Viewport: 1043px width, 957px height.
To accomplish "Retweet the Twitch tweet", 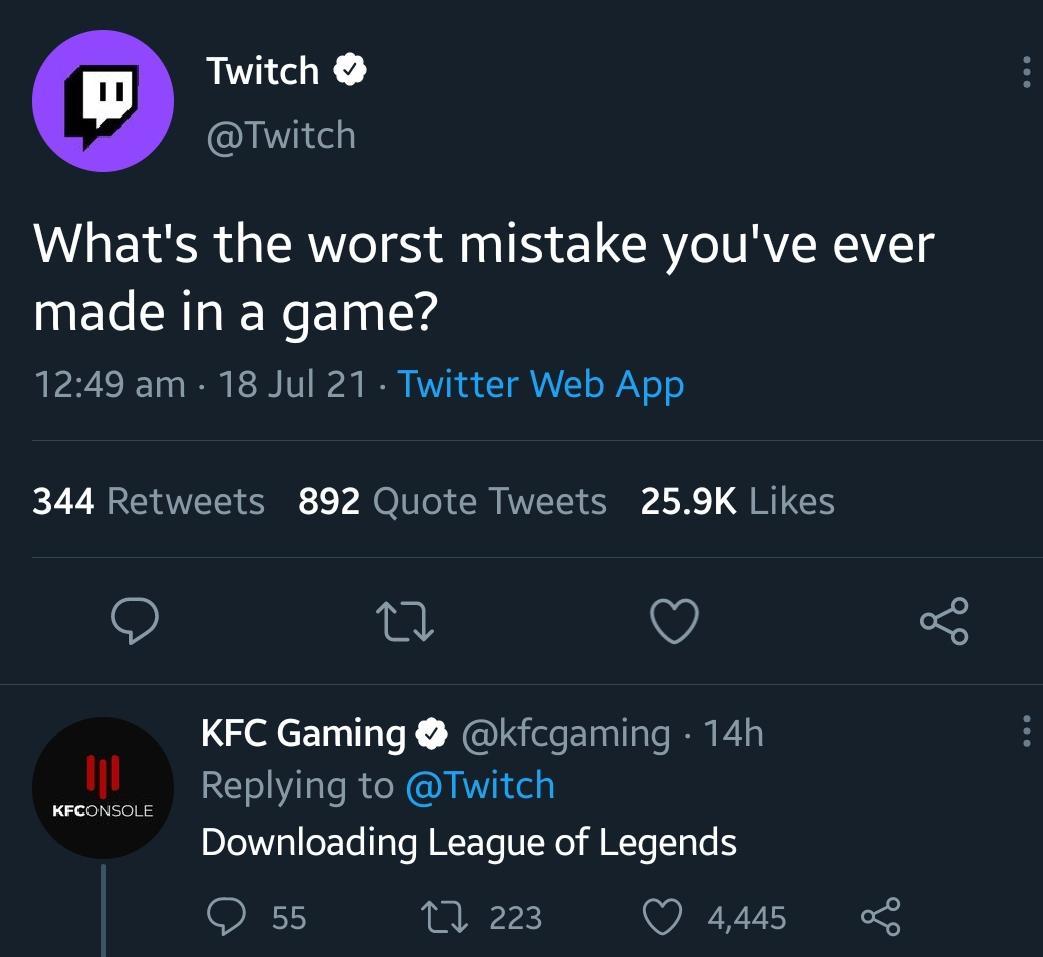I will 403,622.
